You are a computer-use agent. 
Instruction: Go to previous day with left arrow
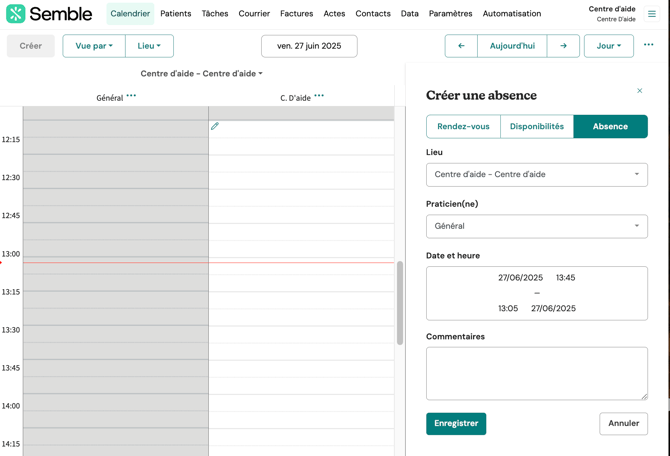pyautogui.click(x=461, y=46)
